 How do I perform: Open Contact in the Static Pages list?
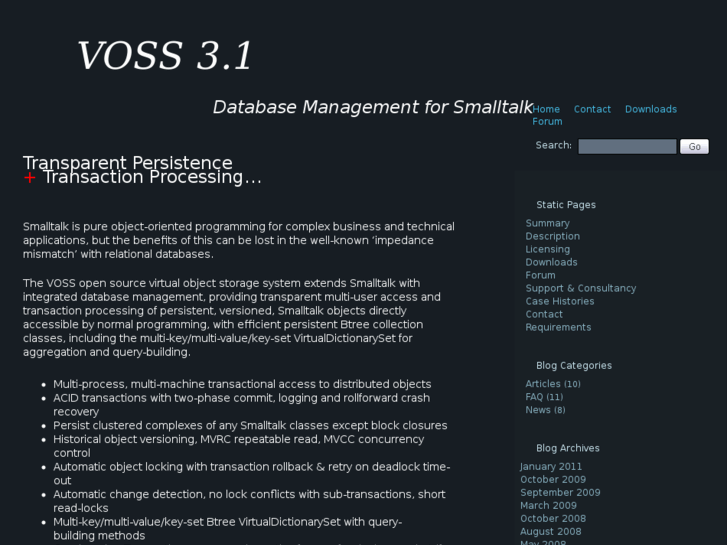click(x=544, y=314)
